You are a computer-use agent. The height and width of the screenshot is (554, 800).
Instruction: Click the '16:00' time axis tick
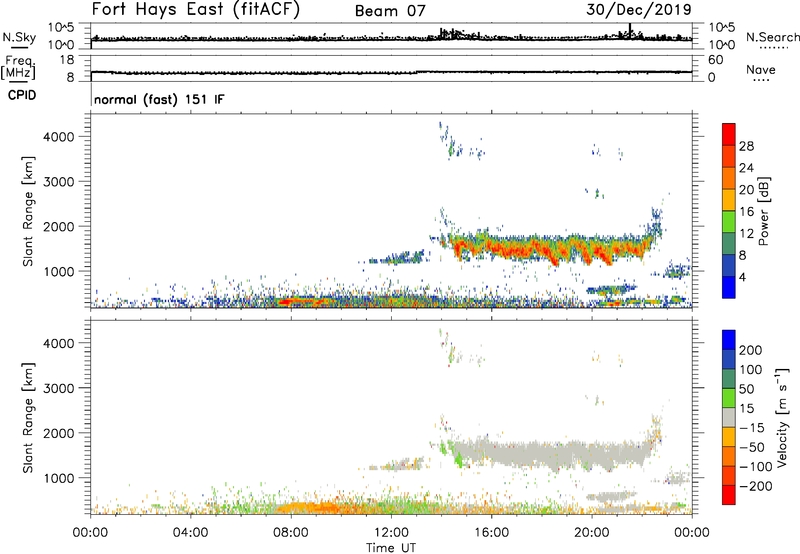491,533
